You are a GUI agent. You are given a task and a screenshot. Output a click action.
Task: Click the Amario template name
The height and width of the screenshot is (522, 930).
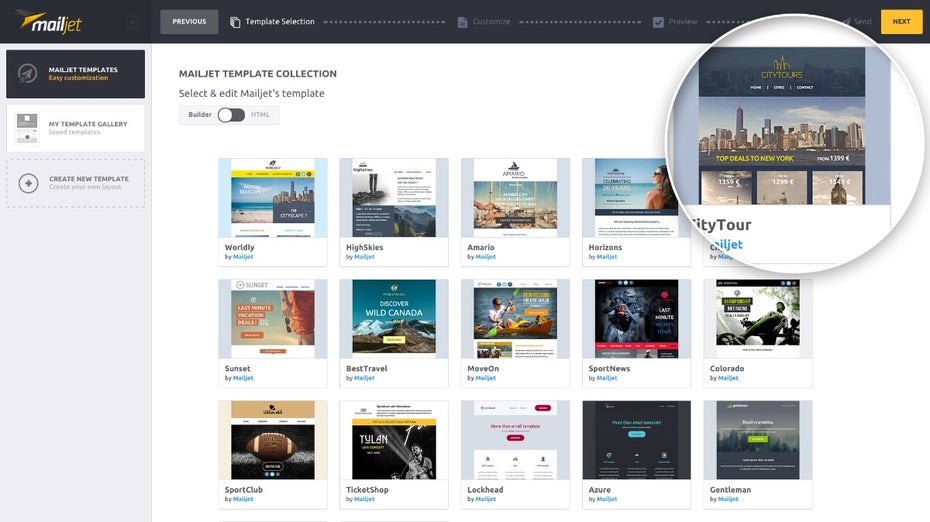tap(481, 247)
